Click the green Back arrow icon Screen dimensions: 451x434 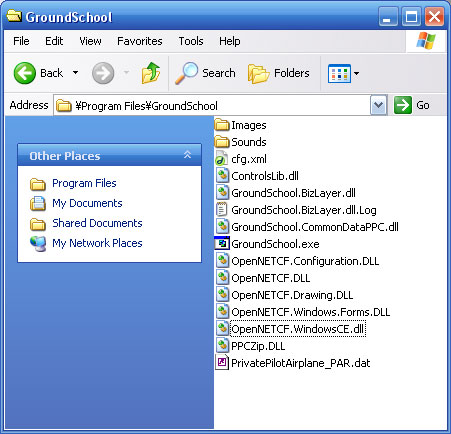(25, 73)
